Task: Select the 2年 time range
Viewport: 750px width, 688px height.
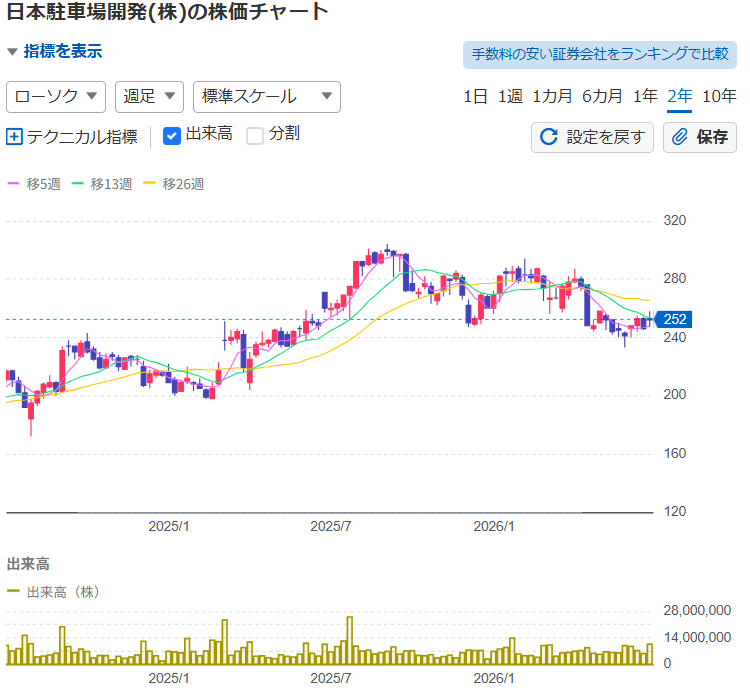Action: click(679, 97)
